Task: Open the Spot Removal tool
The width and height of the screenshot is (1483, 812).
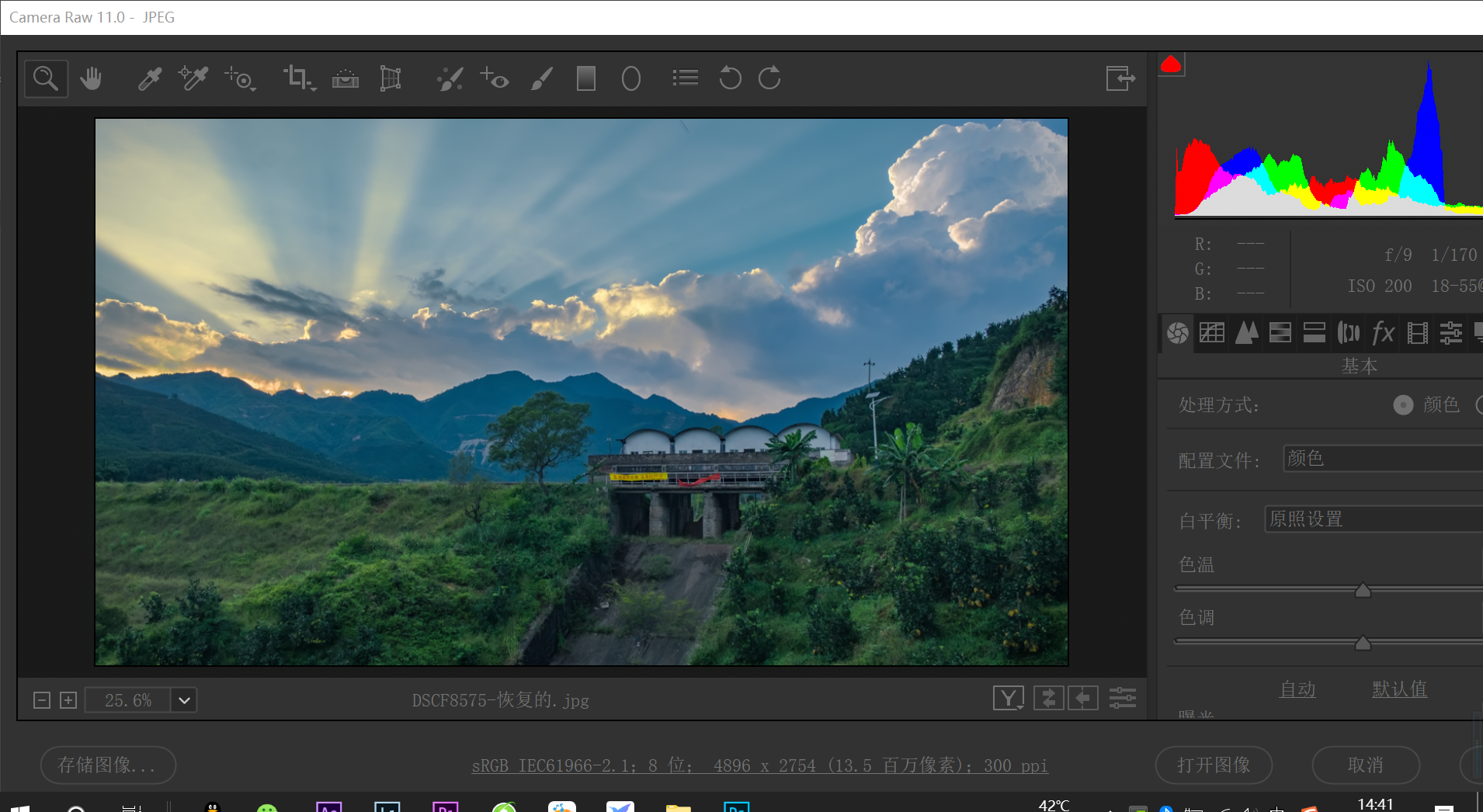Action: coord(449,78)
